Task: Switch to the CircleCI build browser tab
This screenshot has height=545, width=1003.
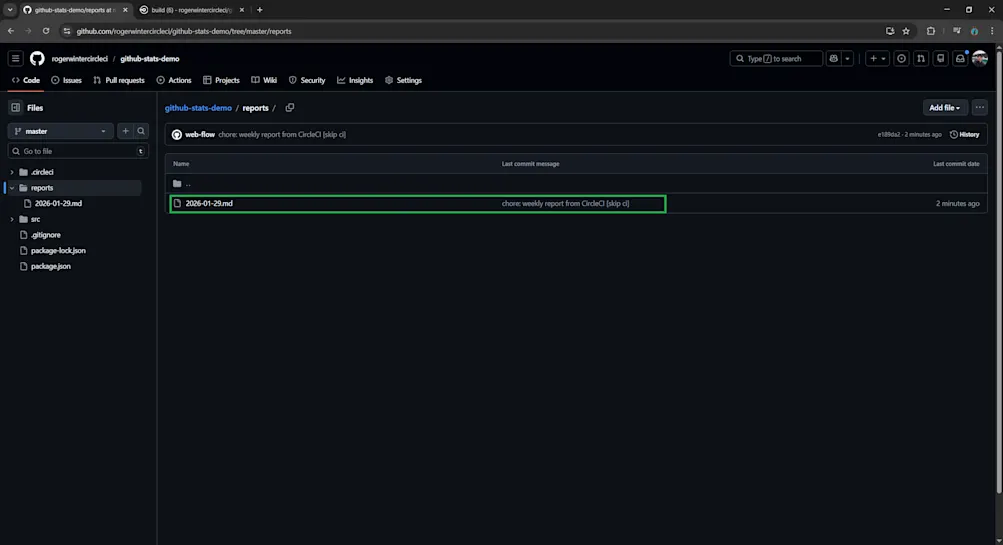Action: click(192, 10)
